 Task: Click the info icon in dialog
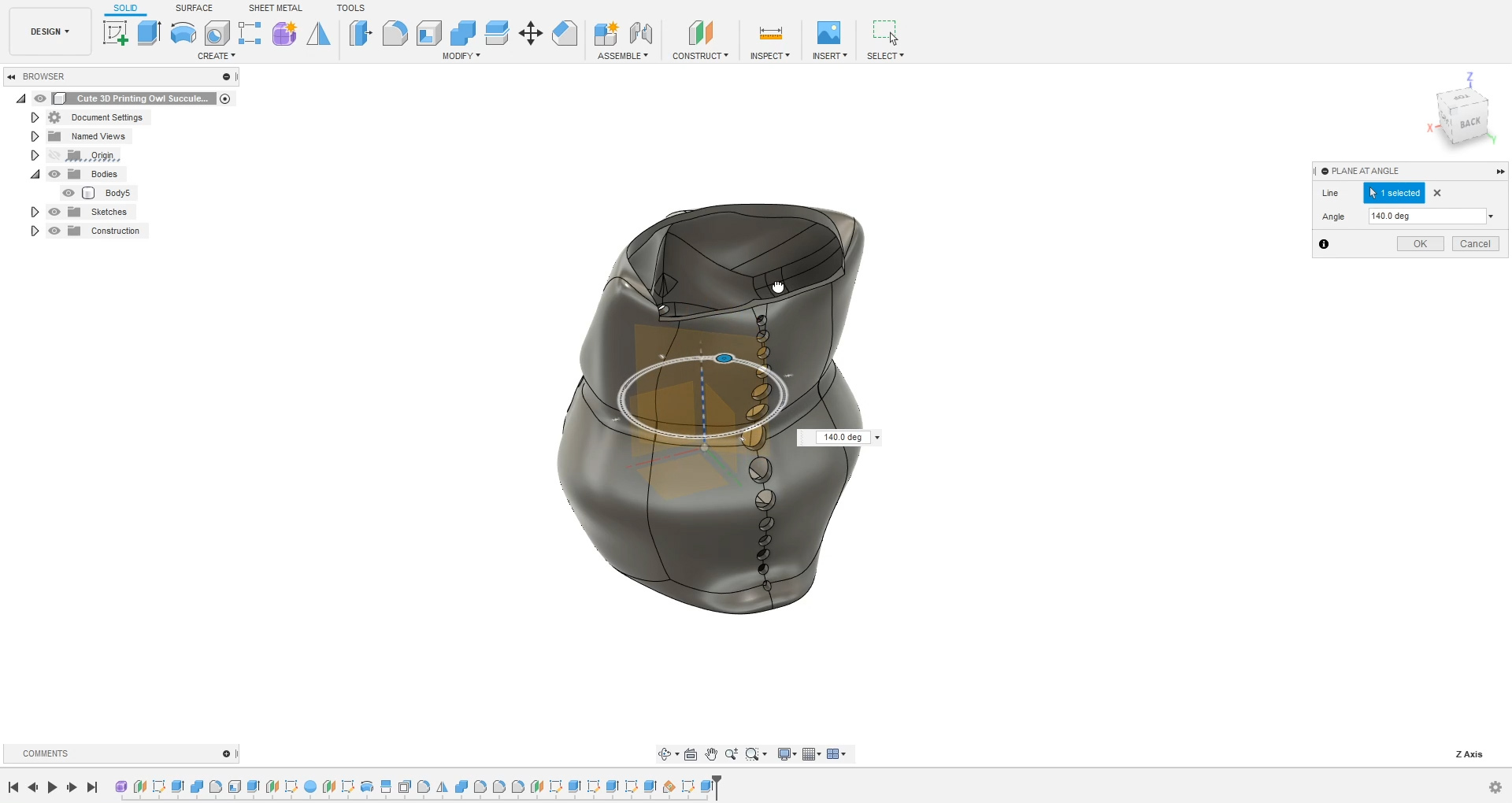tap(1324, 244)
